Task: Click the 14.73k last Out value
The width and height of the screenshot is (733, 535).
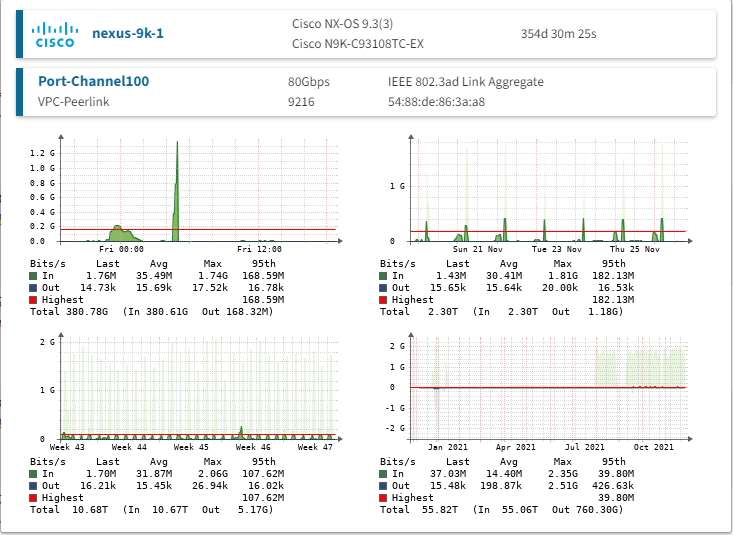Action: pos(98,288)
